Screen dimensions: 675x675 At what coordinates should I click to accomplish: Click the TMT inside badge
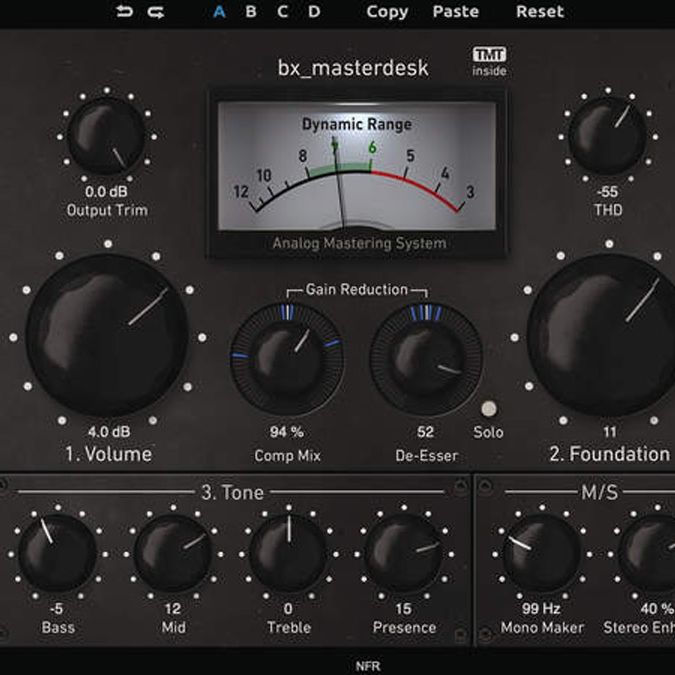point(489,62)
